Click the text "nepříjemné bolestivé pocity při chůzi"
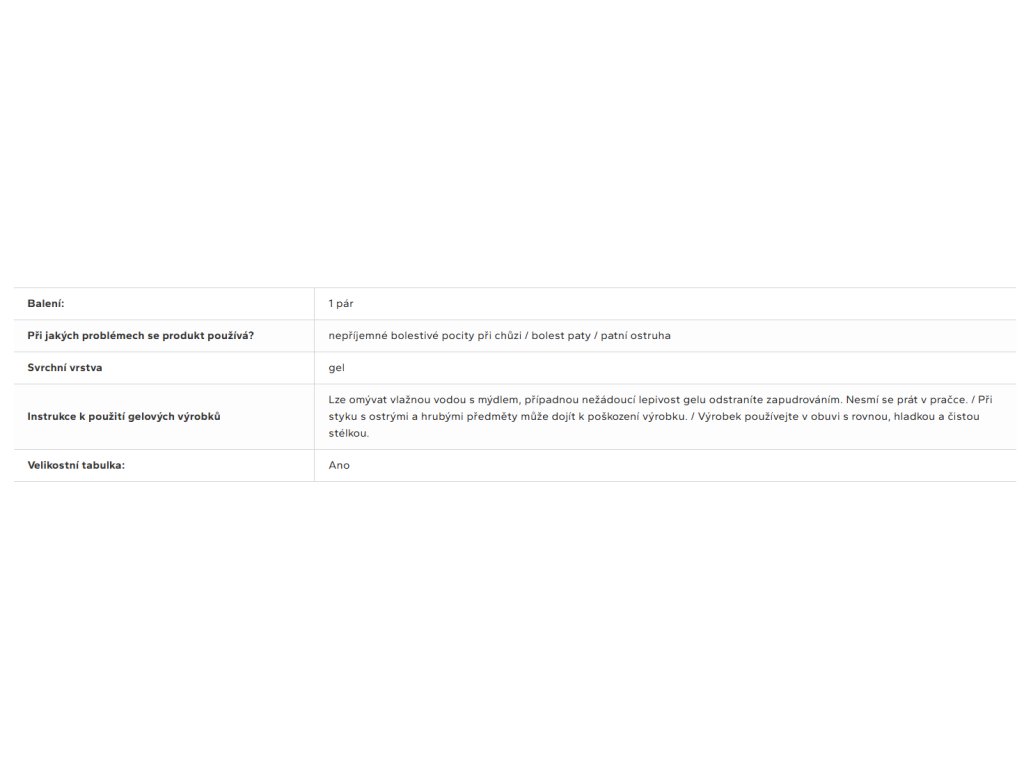The height and width of the screenshot is (768, 1024). [x=424, y=335]
